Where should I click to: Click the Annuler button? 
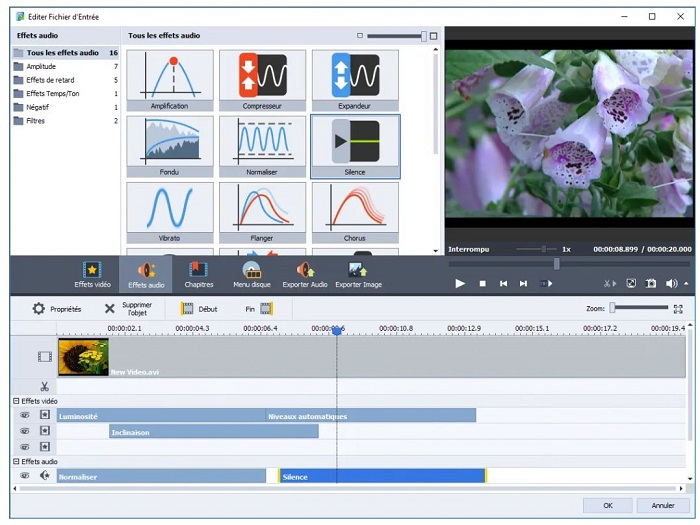[663, 505]
